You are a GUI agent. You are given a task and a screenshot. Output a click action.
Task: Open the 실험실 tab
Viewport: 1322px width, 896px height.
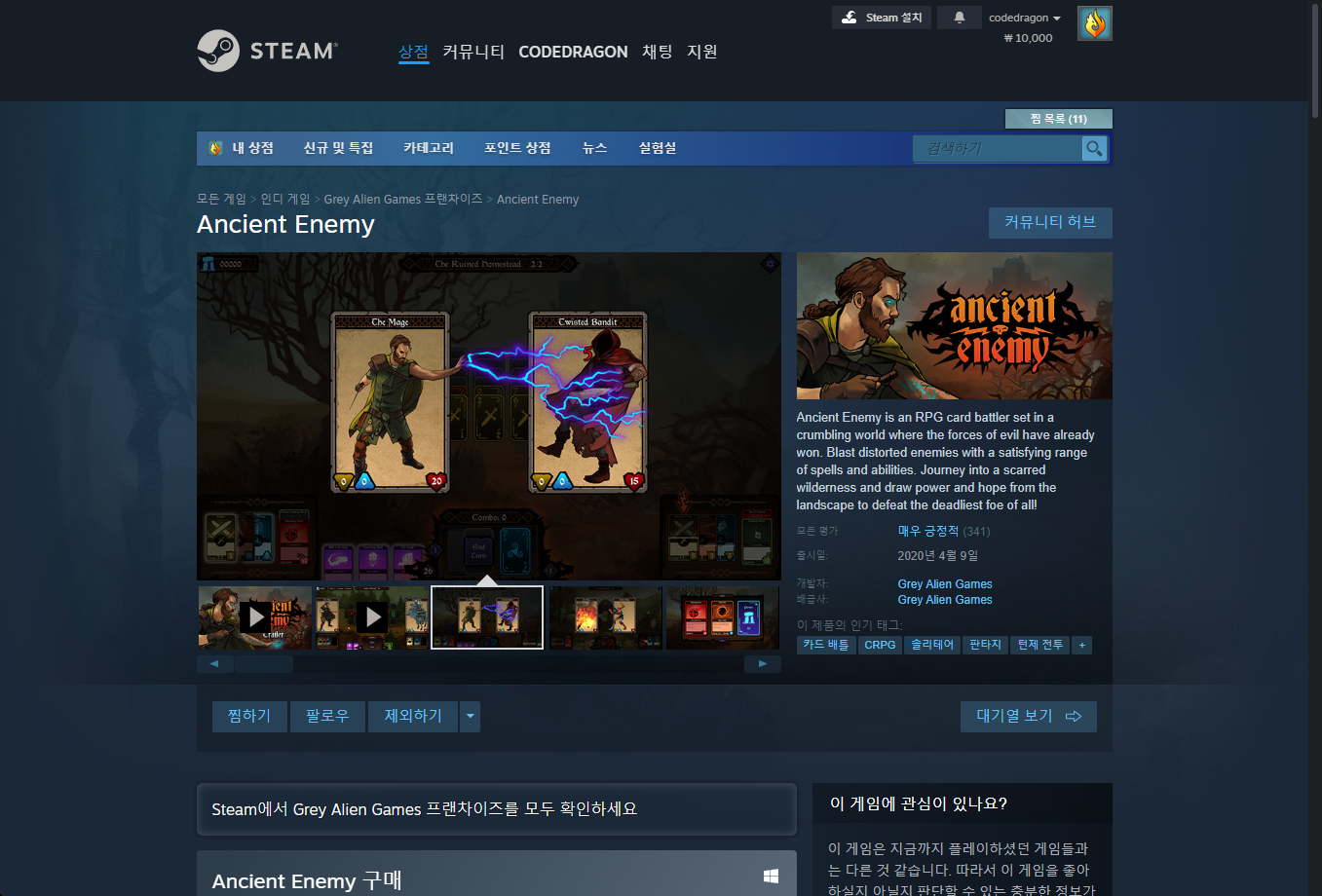pos(658,148)
